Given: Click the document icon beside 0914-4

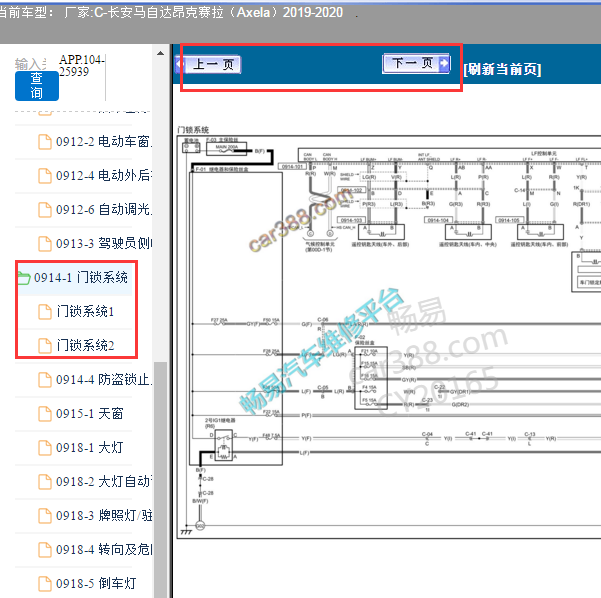Looking at the screenshot, I should pyautogui.click(x=45, y=380).
